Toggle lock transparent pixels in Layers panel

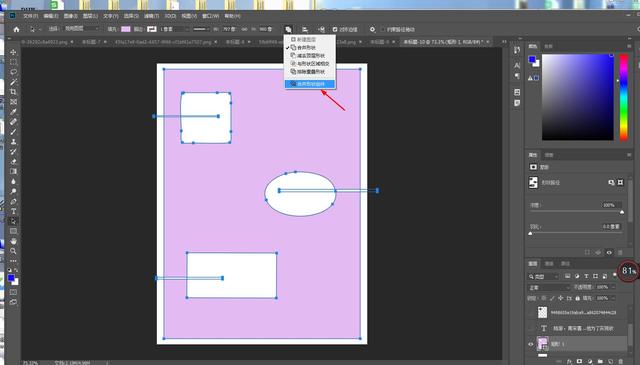[x=544, y=298]
